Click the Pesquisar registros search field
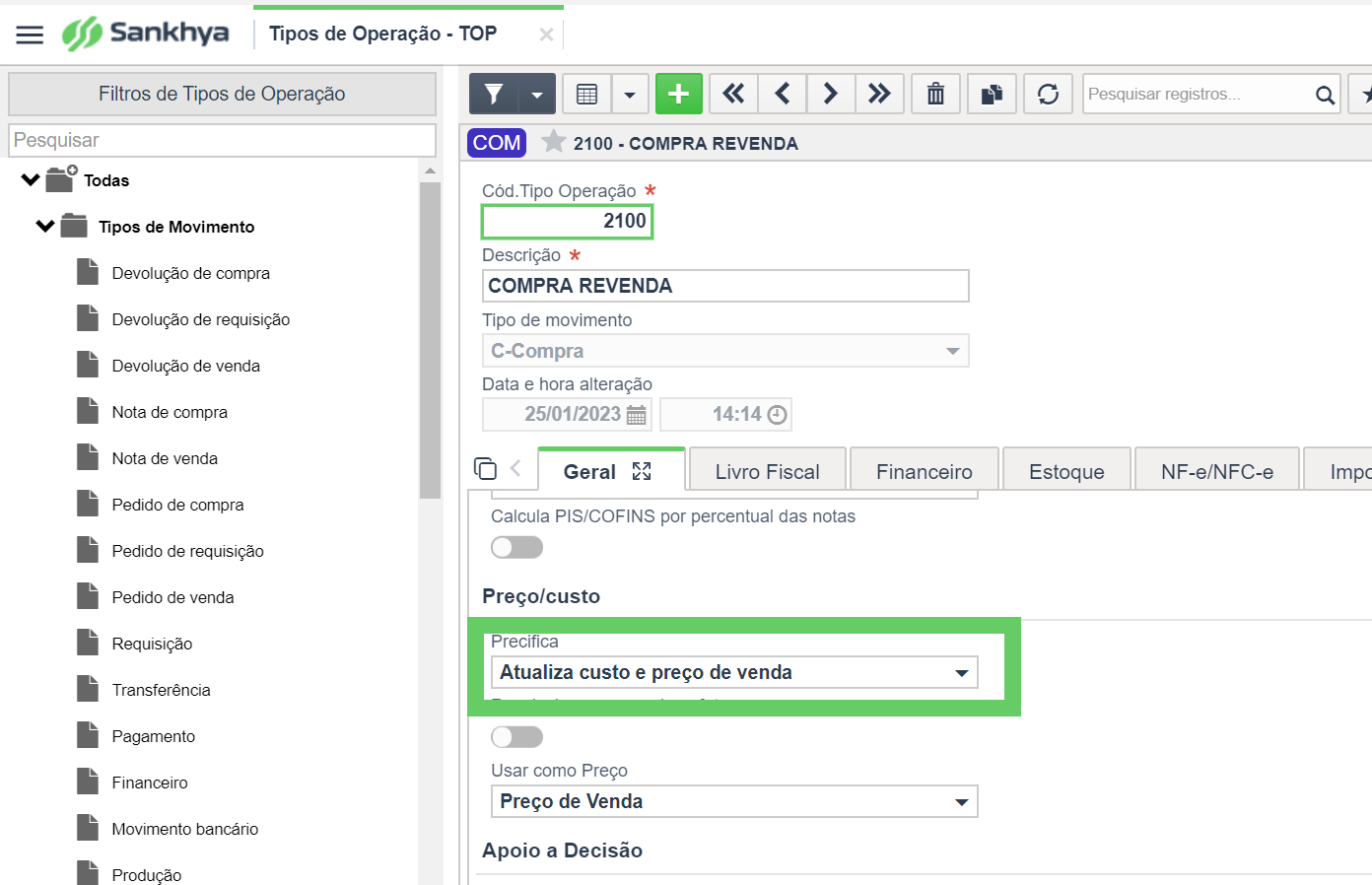 tap(1197, 94)
